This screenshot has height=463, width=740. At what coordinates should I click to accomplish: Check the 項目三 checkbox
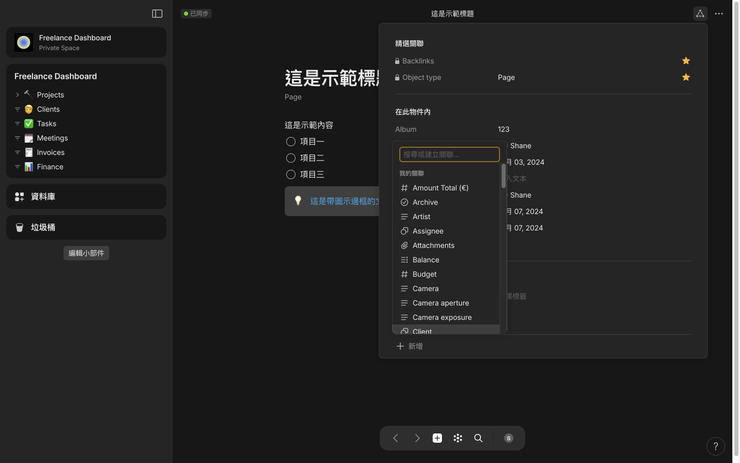[291, 175]
